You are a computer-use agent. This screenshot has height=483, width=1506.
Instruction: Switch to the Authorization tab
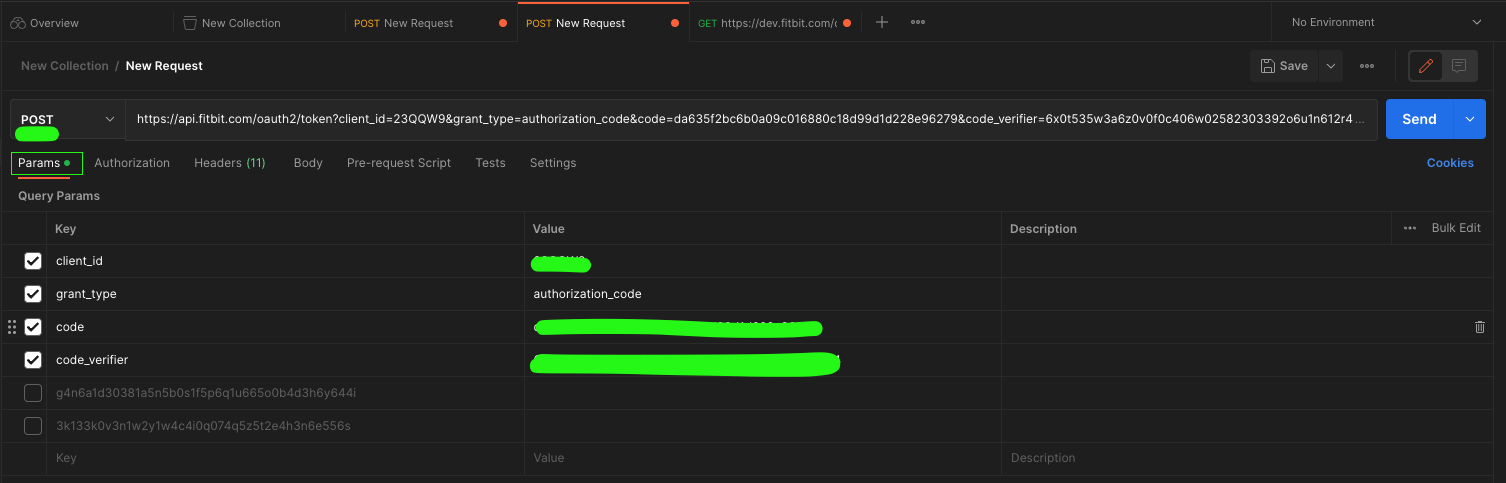132,163
